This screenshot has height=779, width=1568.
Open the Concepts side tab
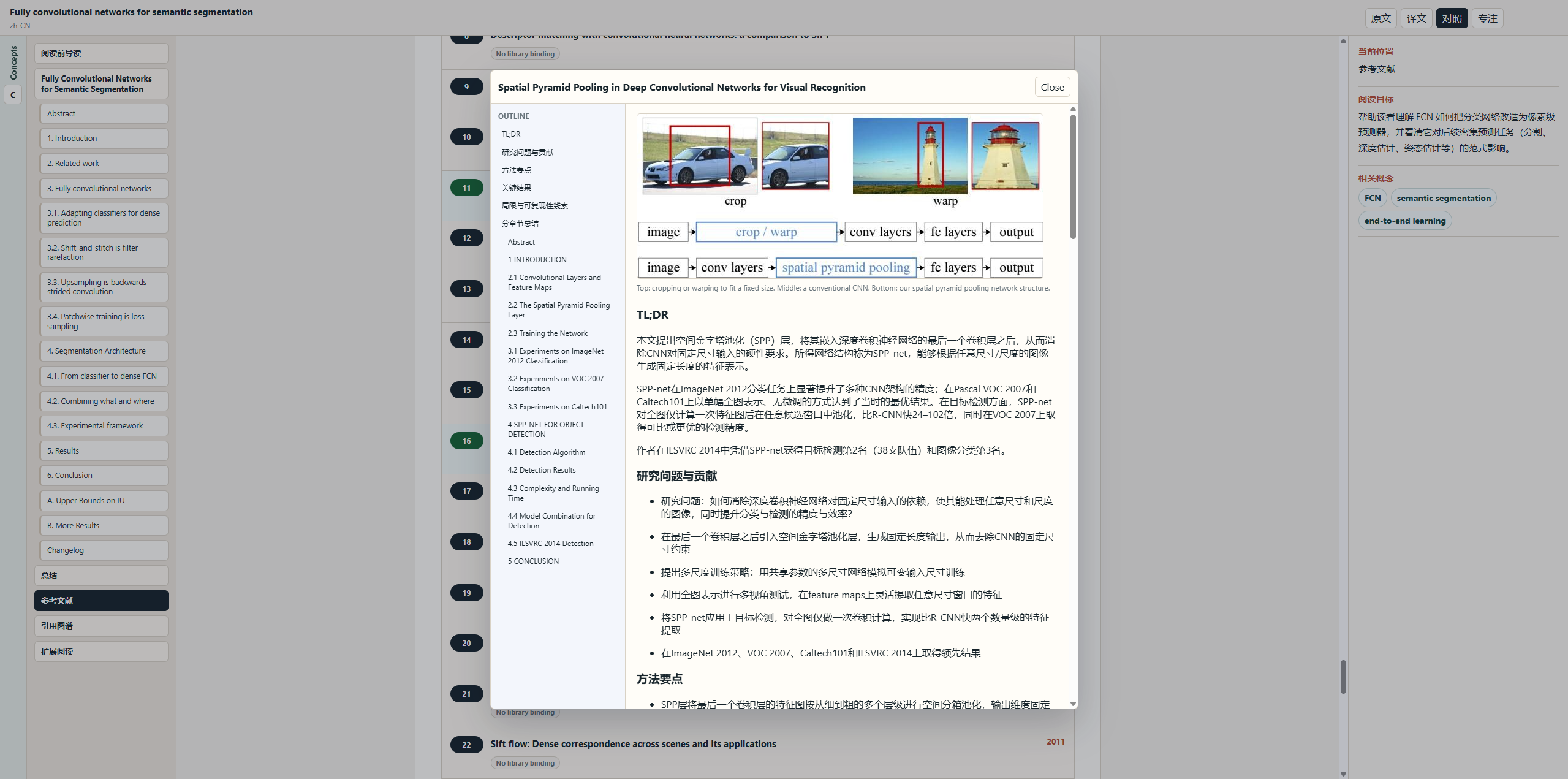(13, 63)
